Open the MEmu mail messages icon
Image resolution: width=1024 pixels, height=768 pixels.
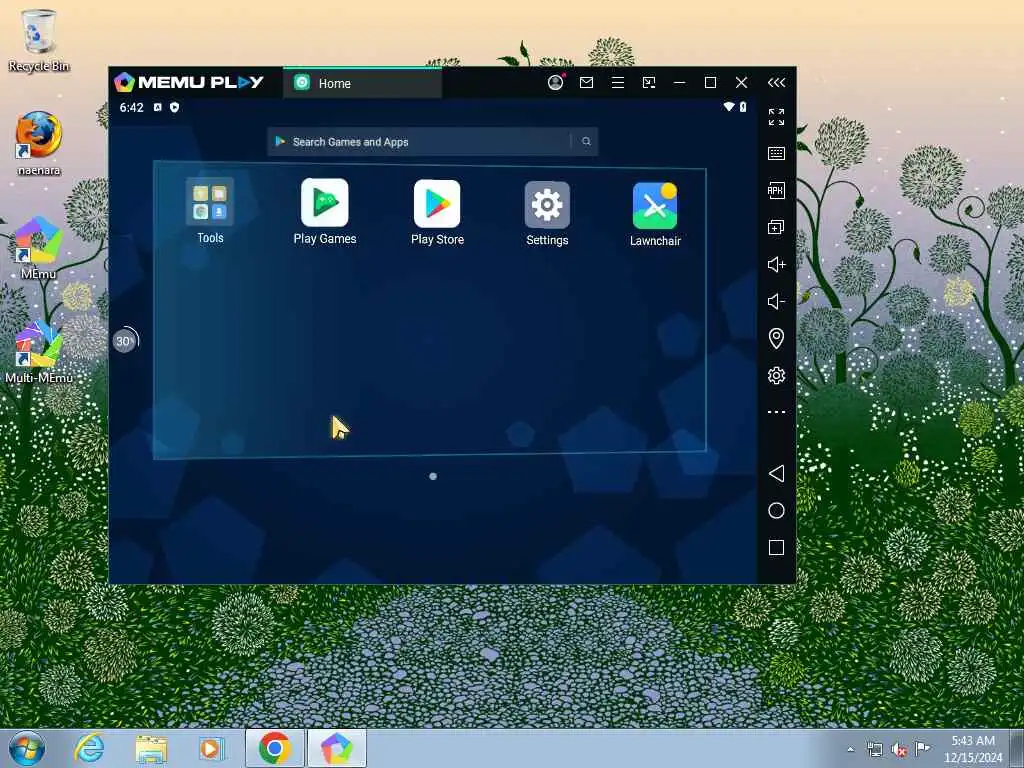[586, 82]
